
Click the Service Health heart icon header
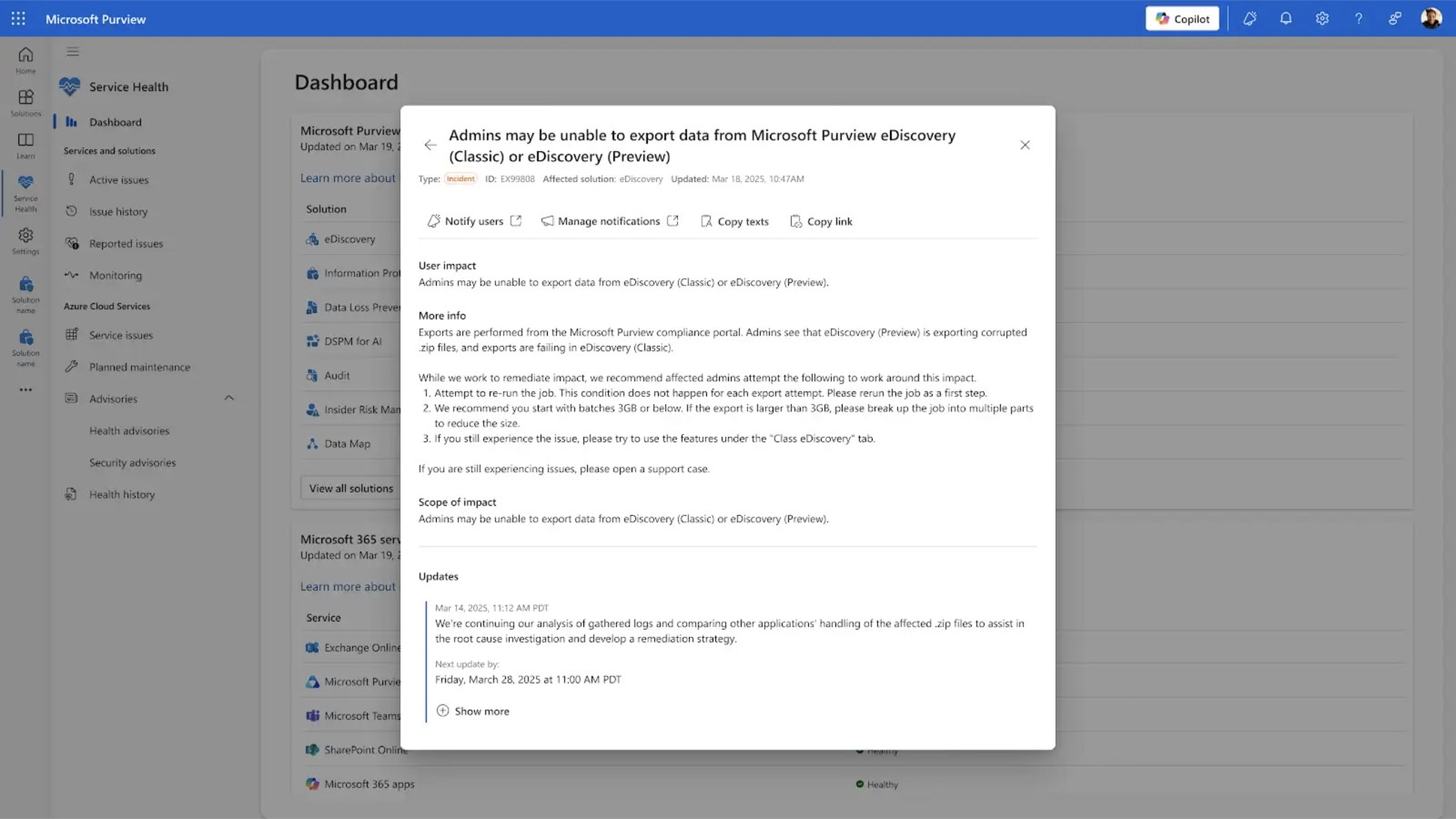tap(70, 86)
